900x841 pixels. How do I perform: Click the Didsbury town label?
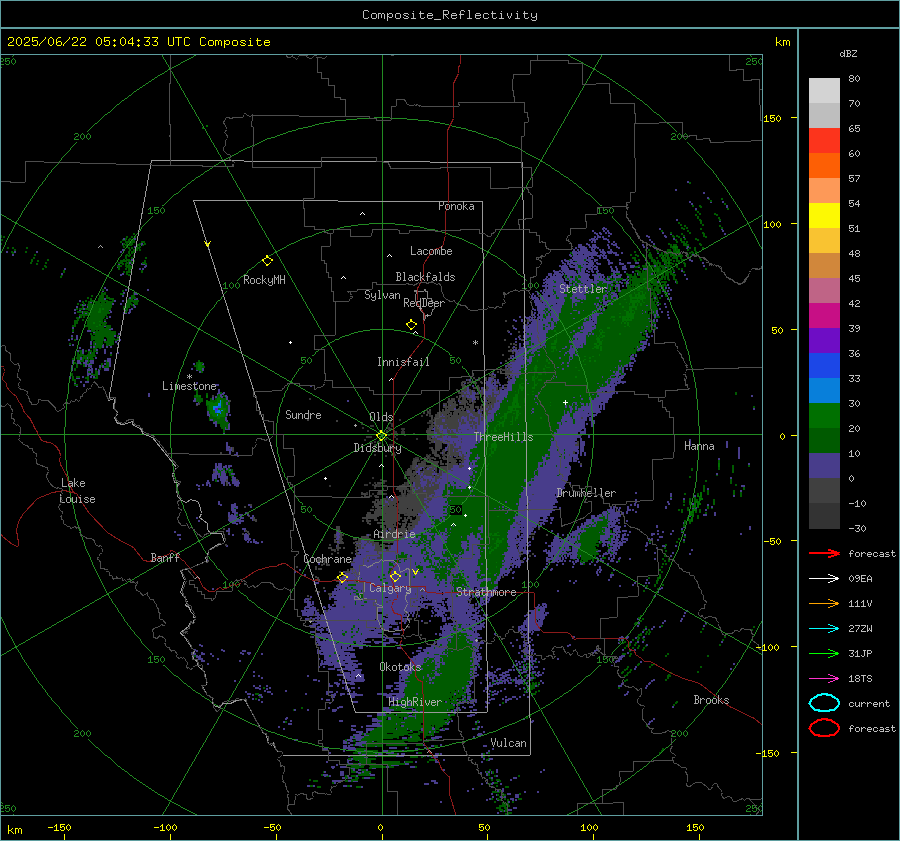click(x=377, y=448)
